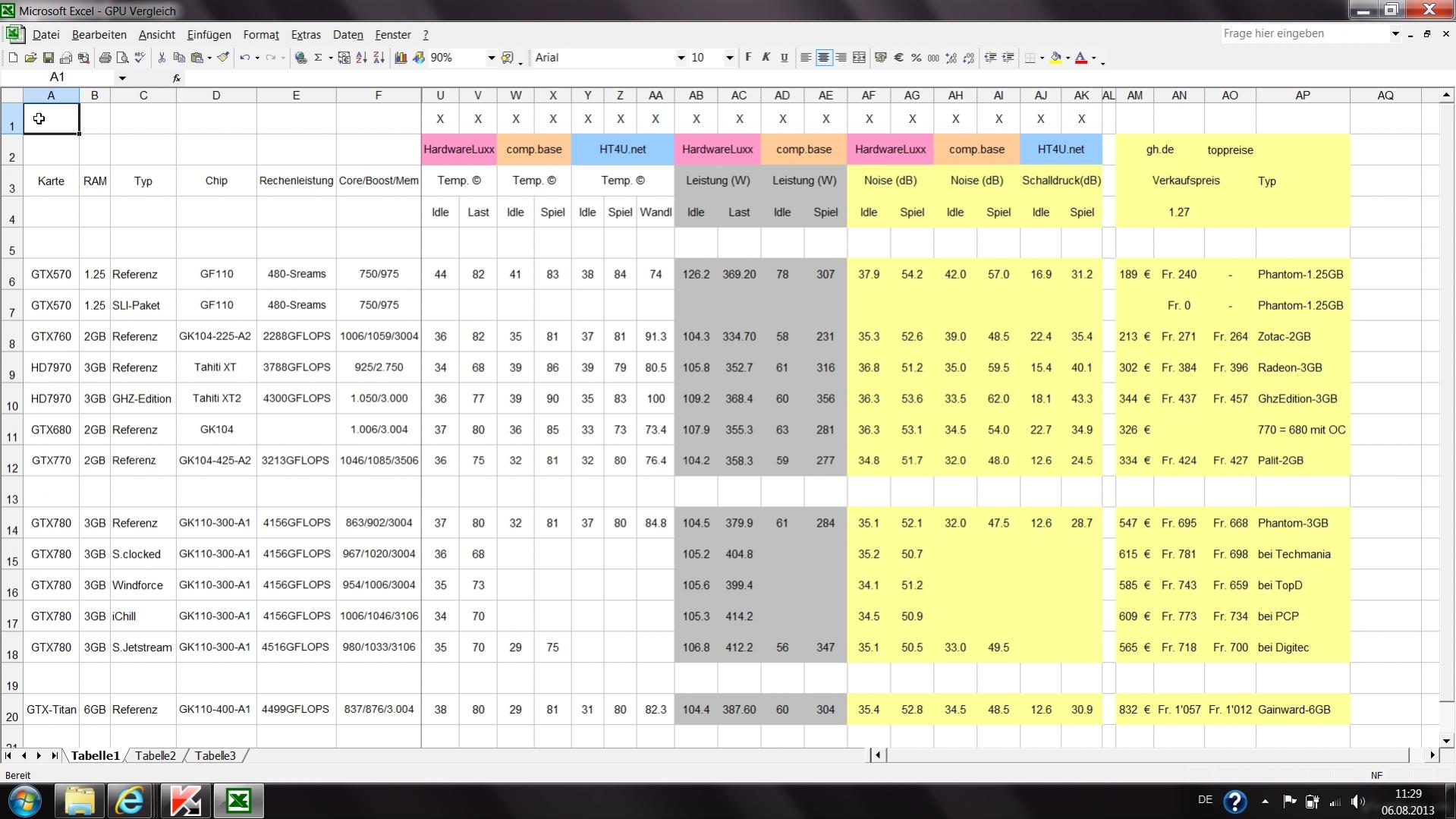Cut the selection with the scissors icon
Screen dimensions: 1456x819
pyautogui.click(x=162, y=58)
